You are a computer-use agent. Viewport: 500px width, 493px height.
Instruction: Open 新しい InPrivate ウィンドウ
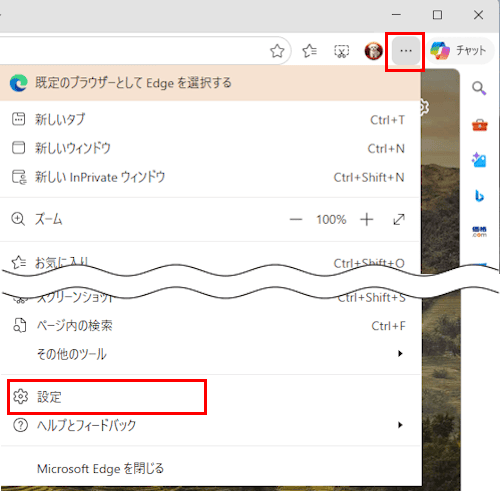coord(210,177)
